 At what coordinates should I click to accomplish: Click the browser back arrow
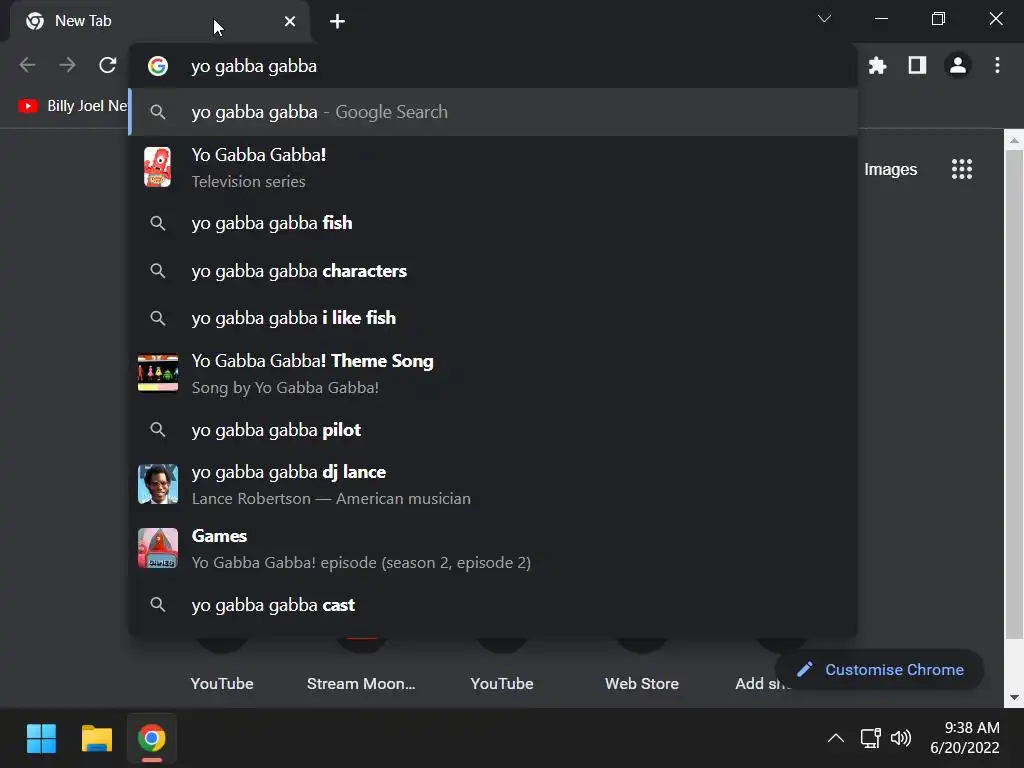pos(27,65)
